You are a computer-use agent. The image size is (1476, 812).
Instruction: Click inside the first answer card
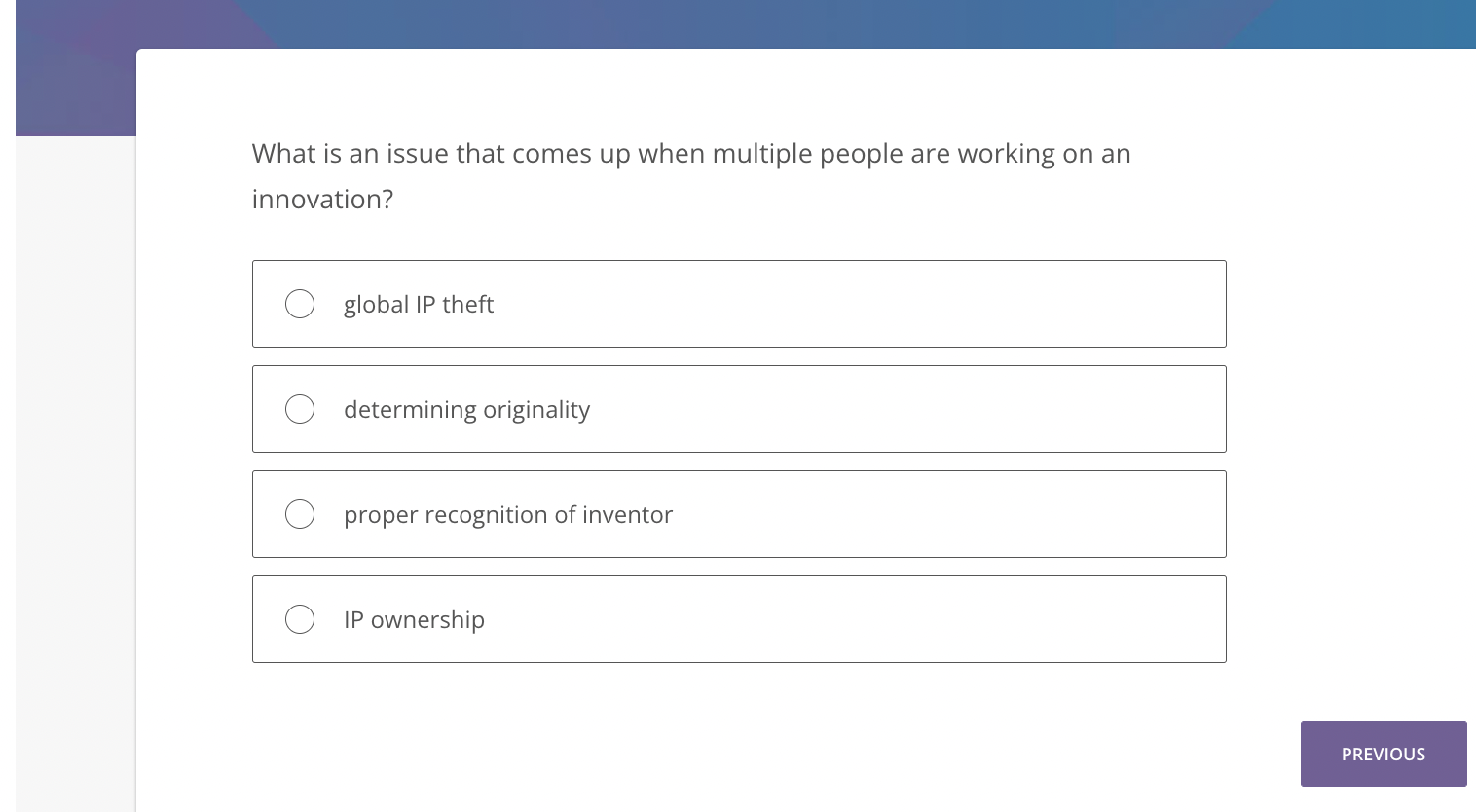pos(740,304)
